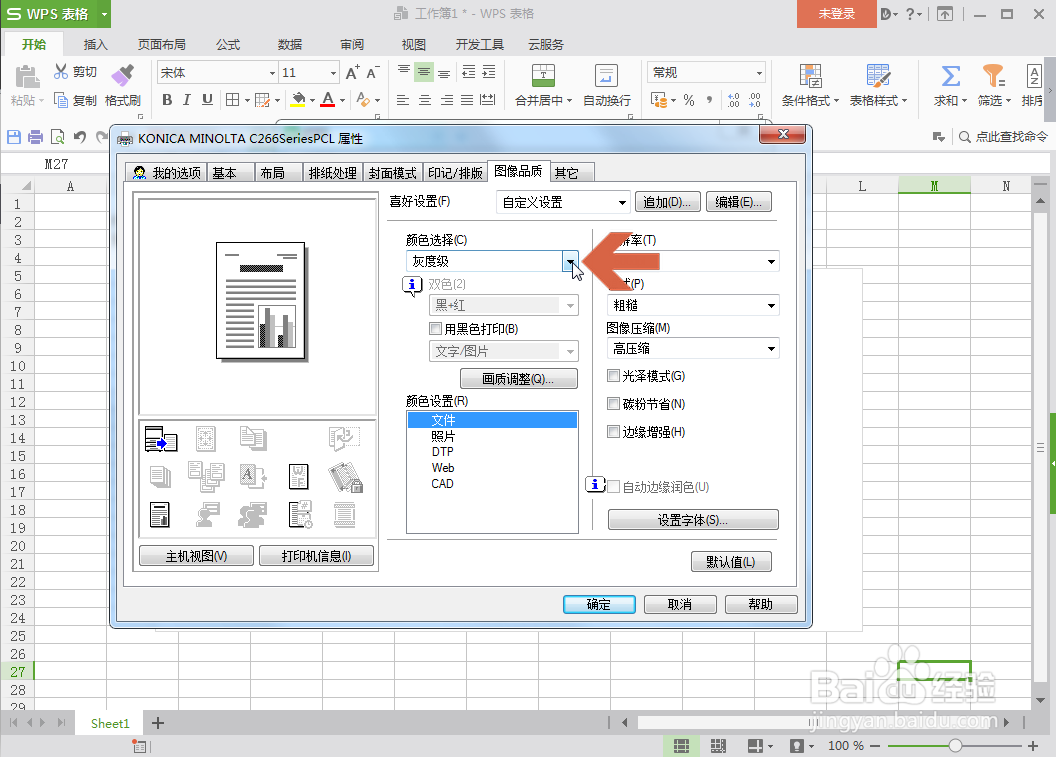
Task: Click the cell name box showing M27
Action: pyautogui.click(x=56, y=164)
